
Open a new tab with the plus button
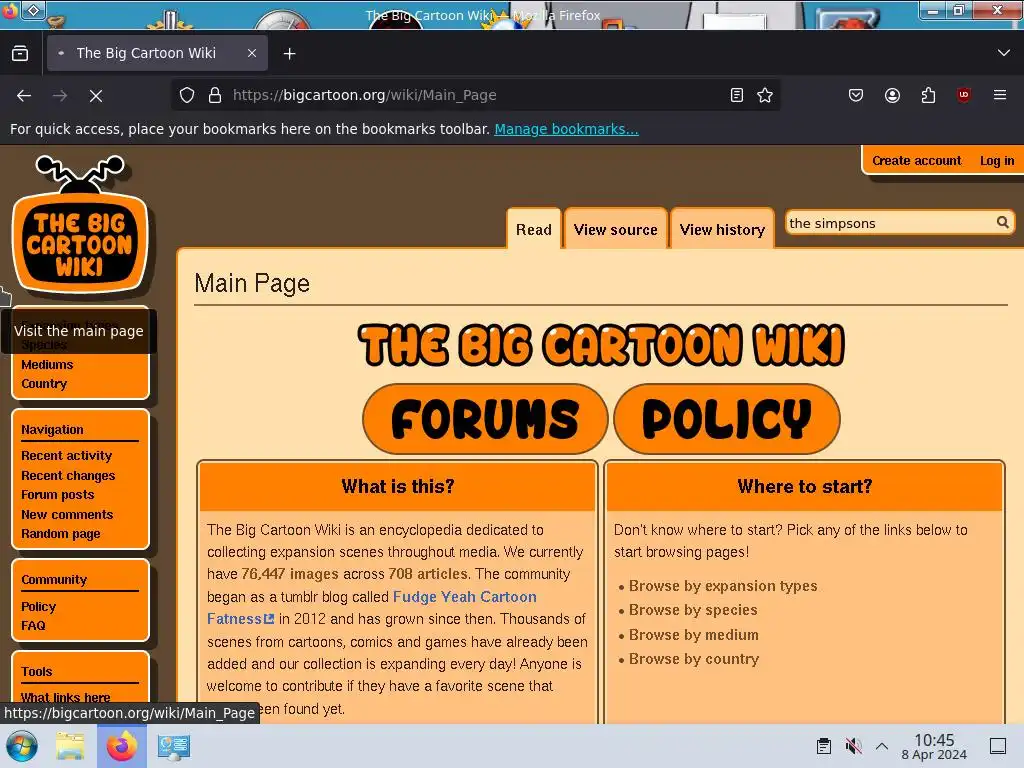click(x=289, y=54)
